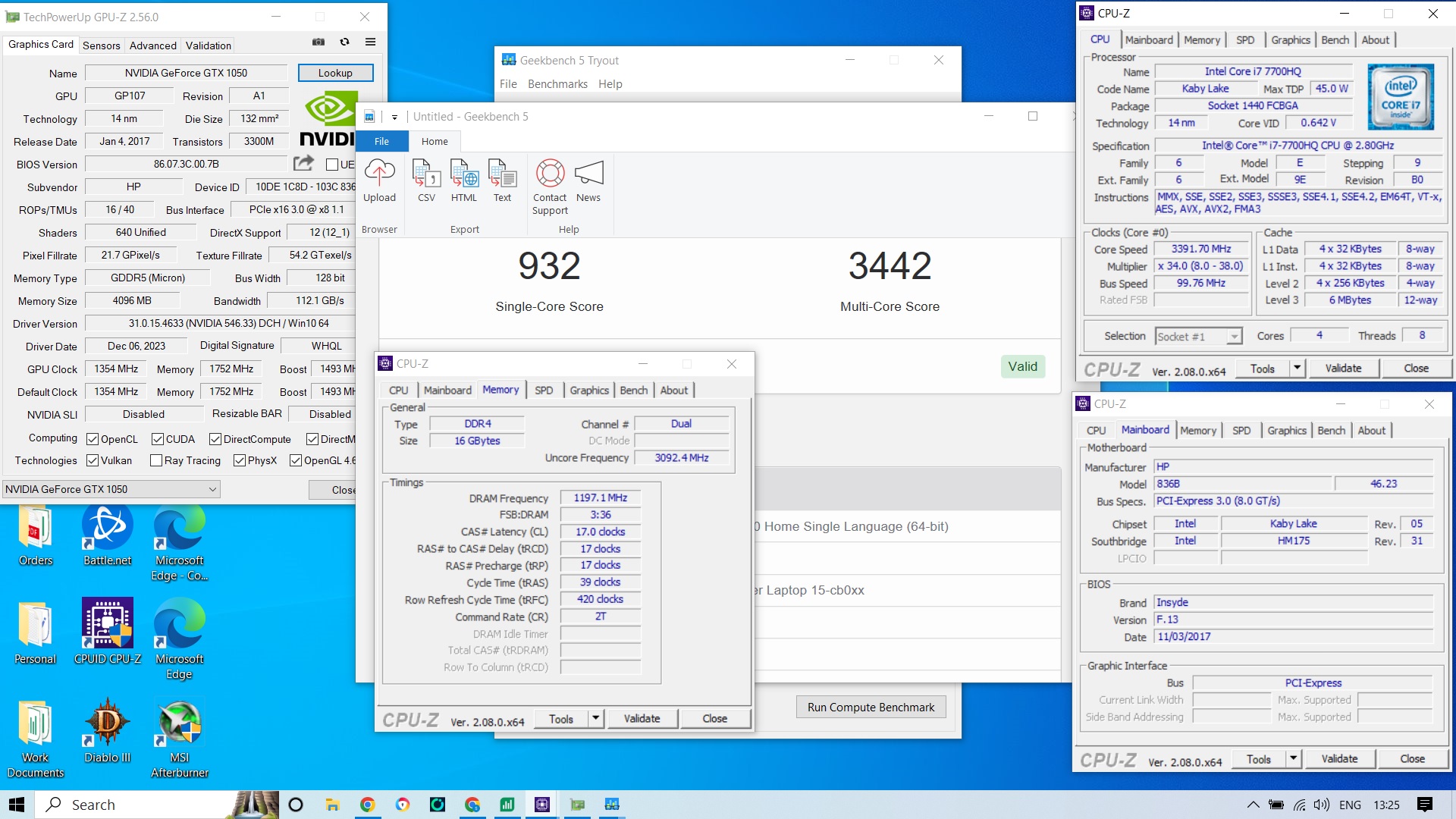Export results as CSV in Geekbench
The image size is (1456, 819).
point(426,182)
